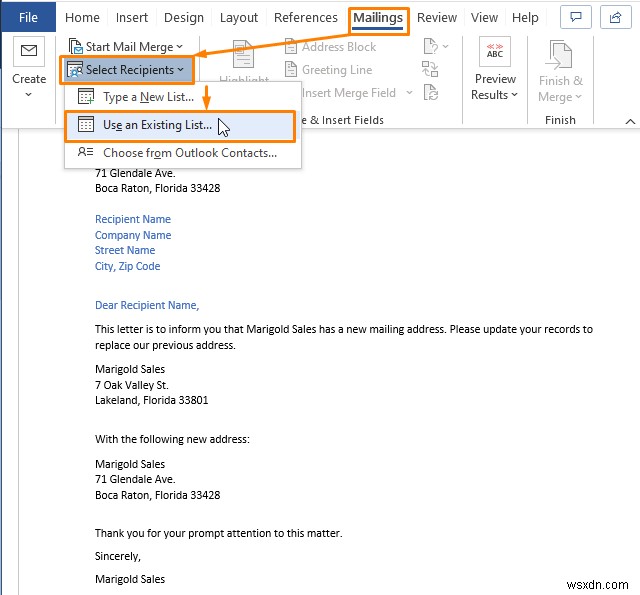Click the Share icon button
This screenshot has width=640, height=595.
616,17
